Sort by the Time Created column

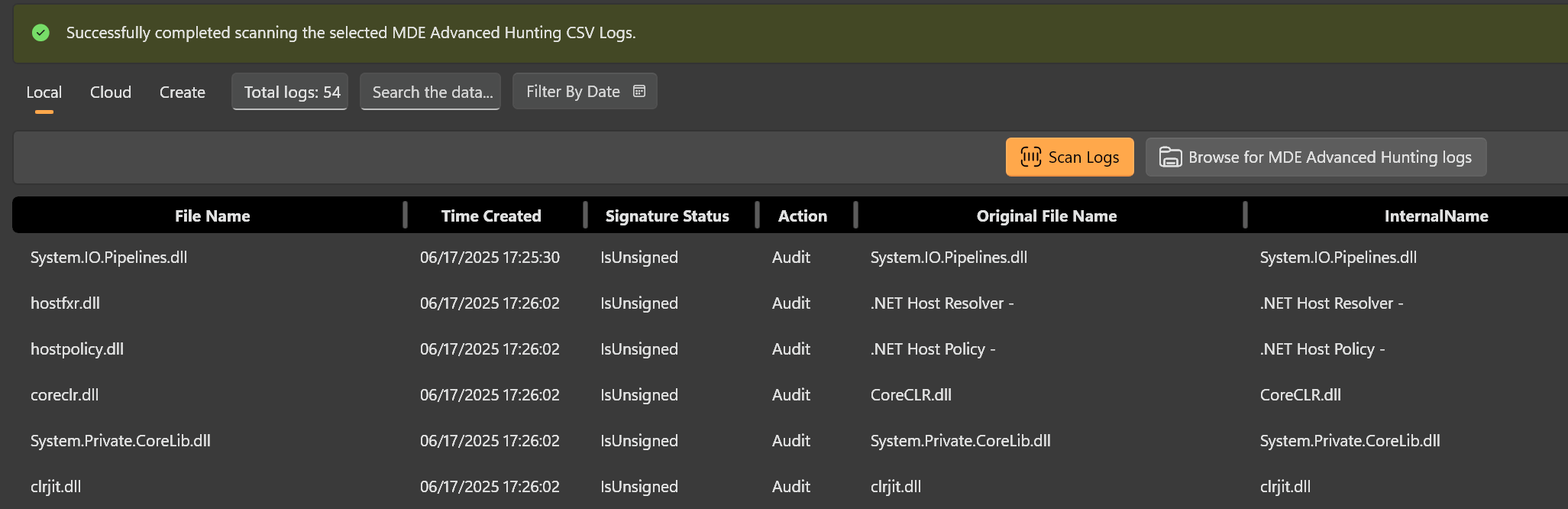[491, 216]
